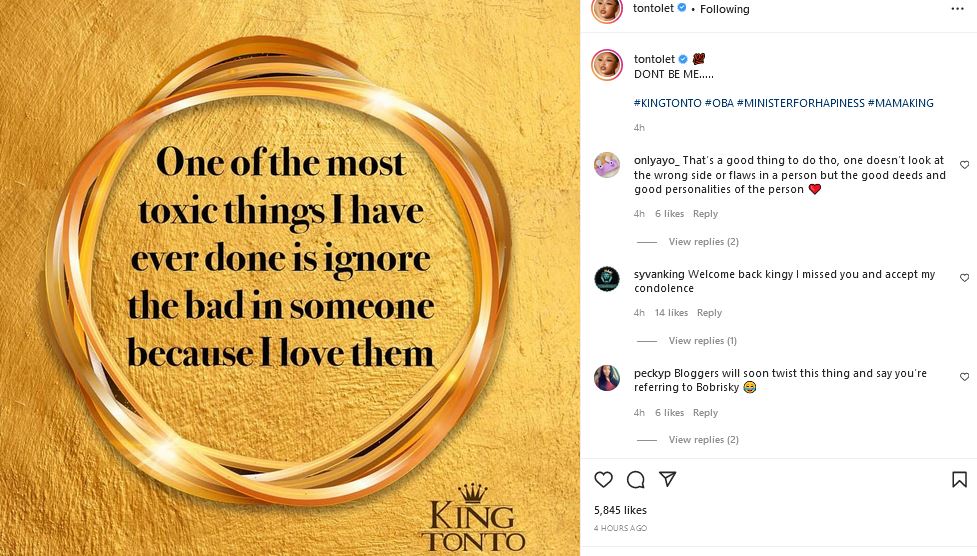977x556 pixels.
Task: Like peckyp's comment heart
Action: [964, 377]
